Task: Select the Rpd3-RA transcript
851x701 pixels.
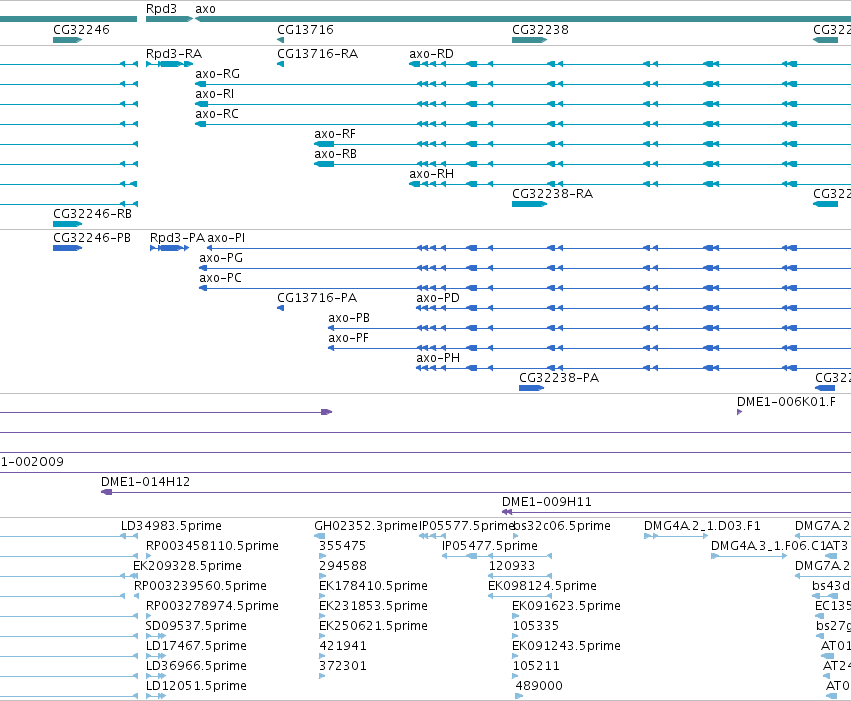Action: point(169,64)
